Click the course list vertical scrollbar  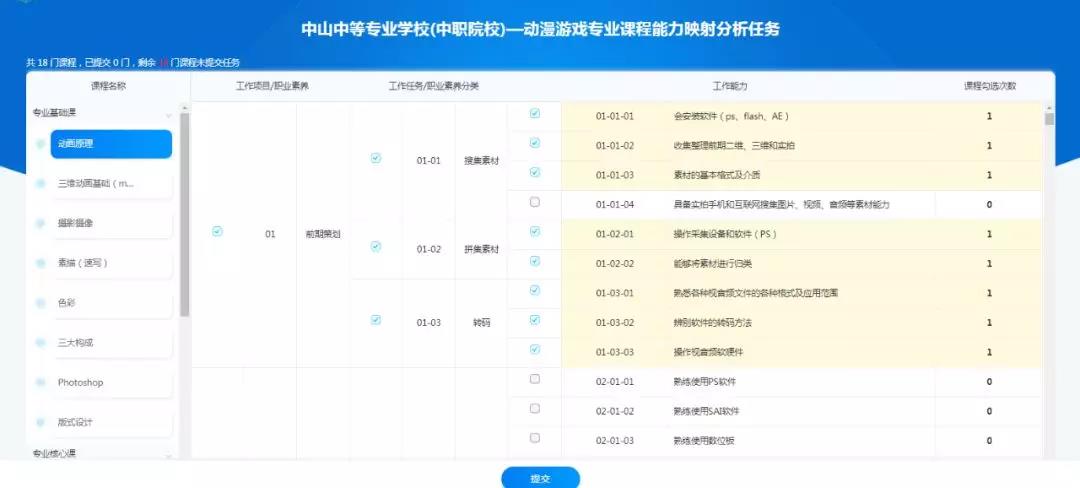tap(184, 215)
